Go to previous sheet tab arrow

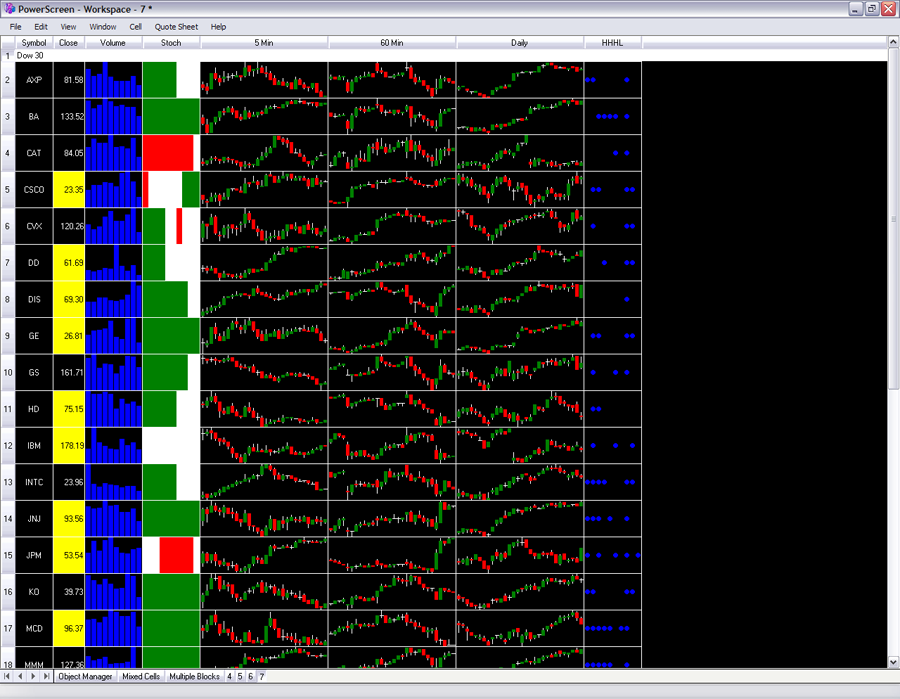tap(21, 676)
